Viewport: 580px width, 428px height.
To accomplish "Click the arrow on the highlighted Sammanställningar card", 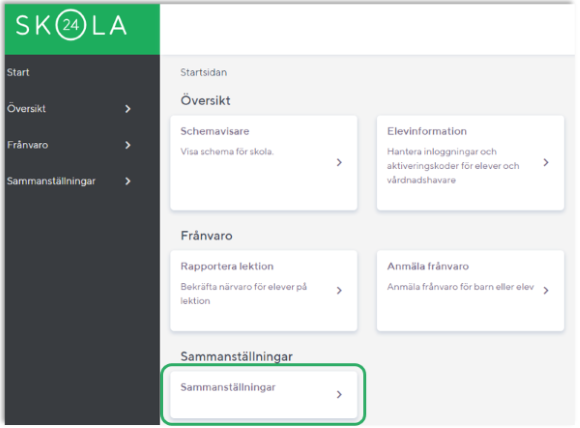I will click(x=339, y=394).
